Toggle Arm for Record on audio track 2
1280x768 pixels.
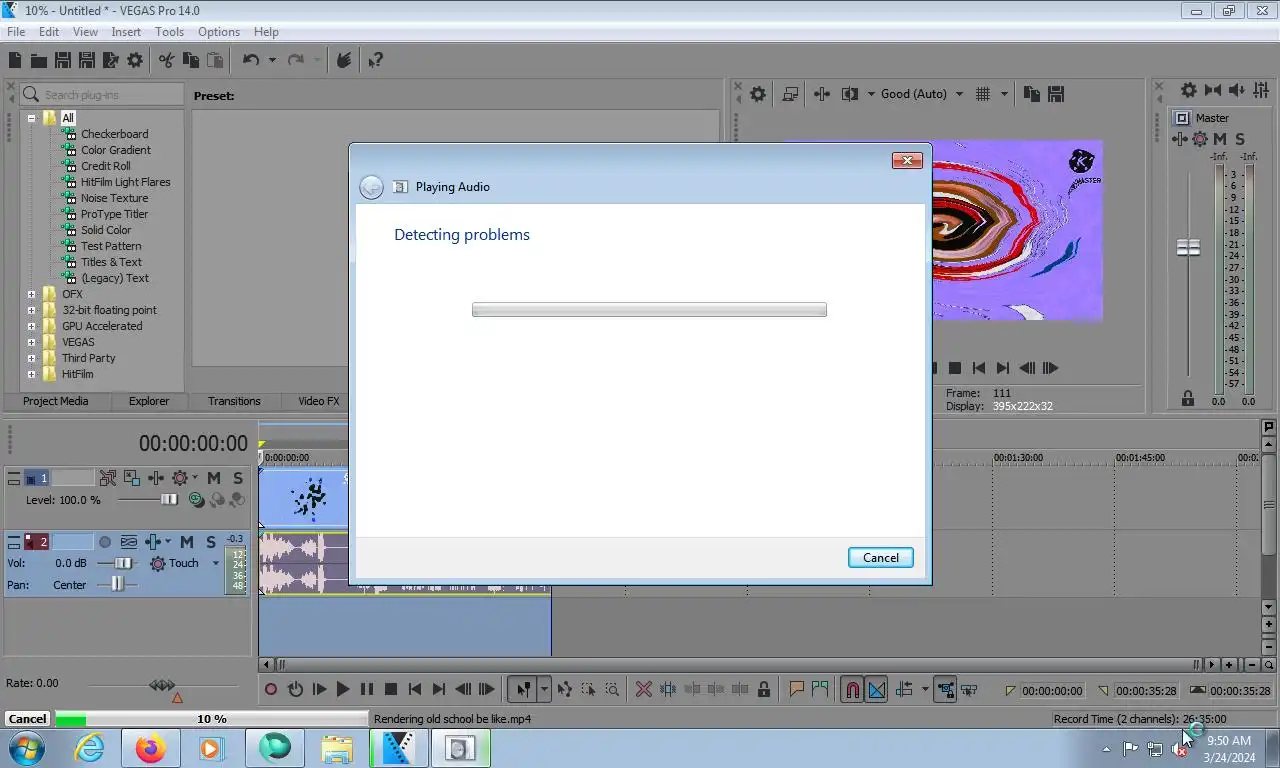105,542
